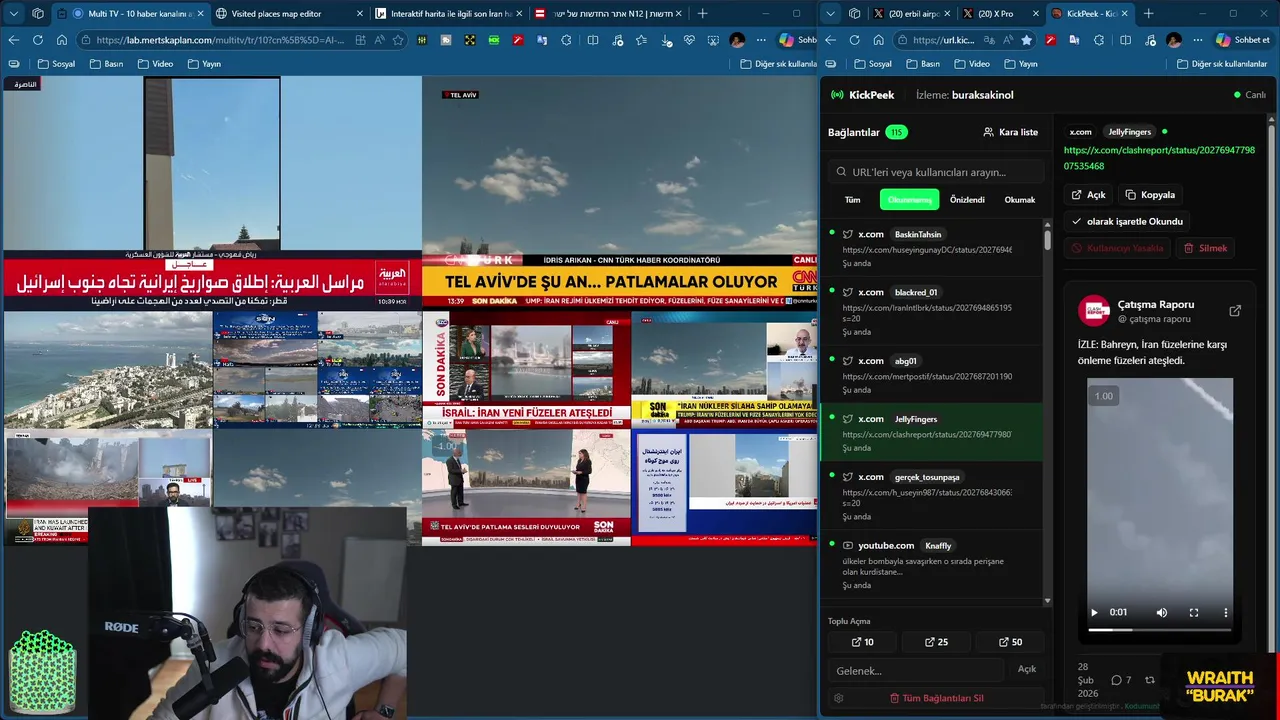Open the tweet in new window icon
Screen dimensions: 1280x720
1235,311
